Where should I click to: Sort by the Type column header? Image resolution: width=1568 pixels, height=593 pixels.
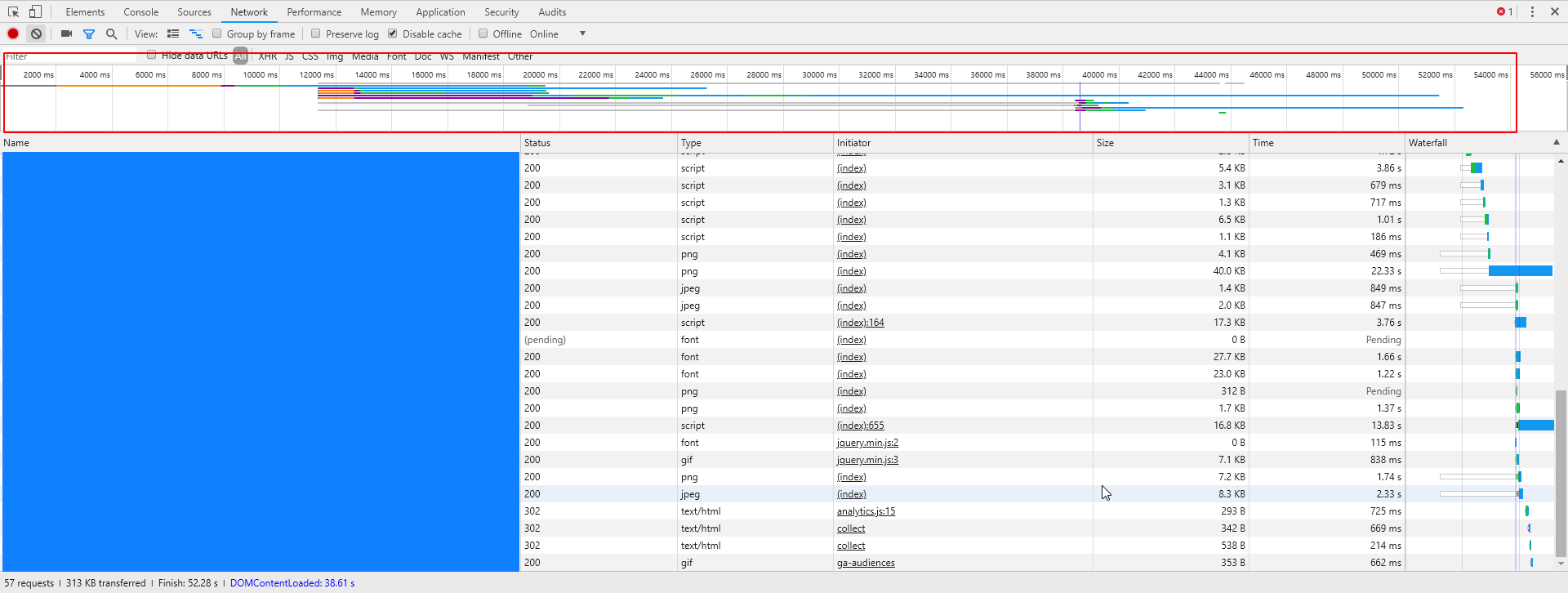coord(755,142)
